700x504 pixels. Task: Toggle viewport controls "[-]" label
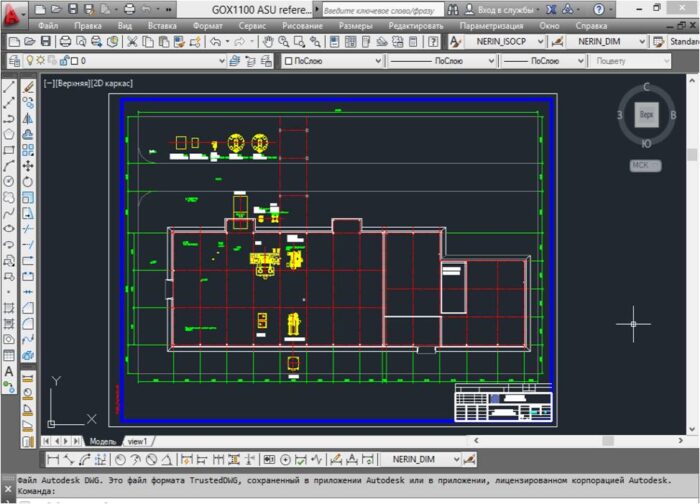pyautogui.click(x=48, y=84)
